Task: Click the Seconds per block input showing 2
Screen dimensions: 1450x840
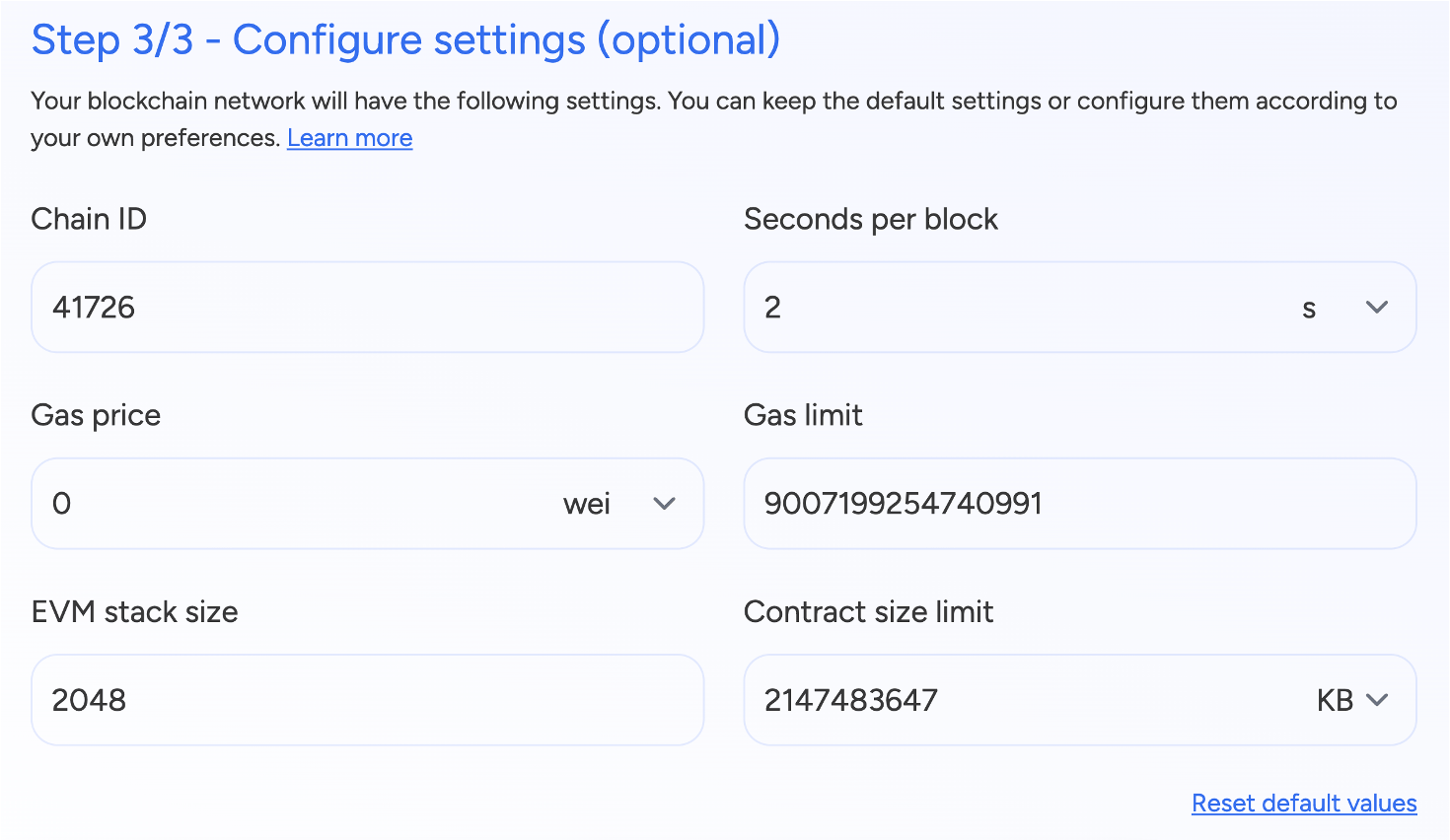Action: 986,307
